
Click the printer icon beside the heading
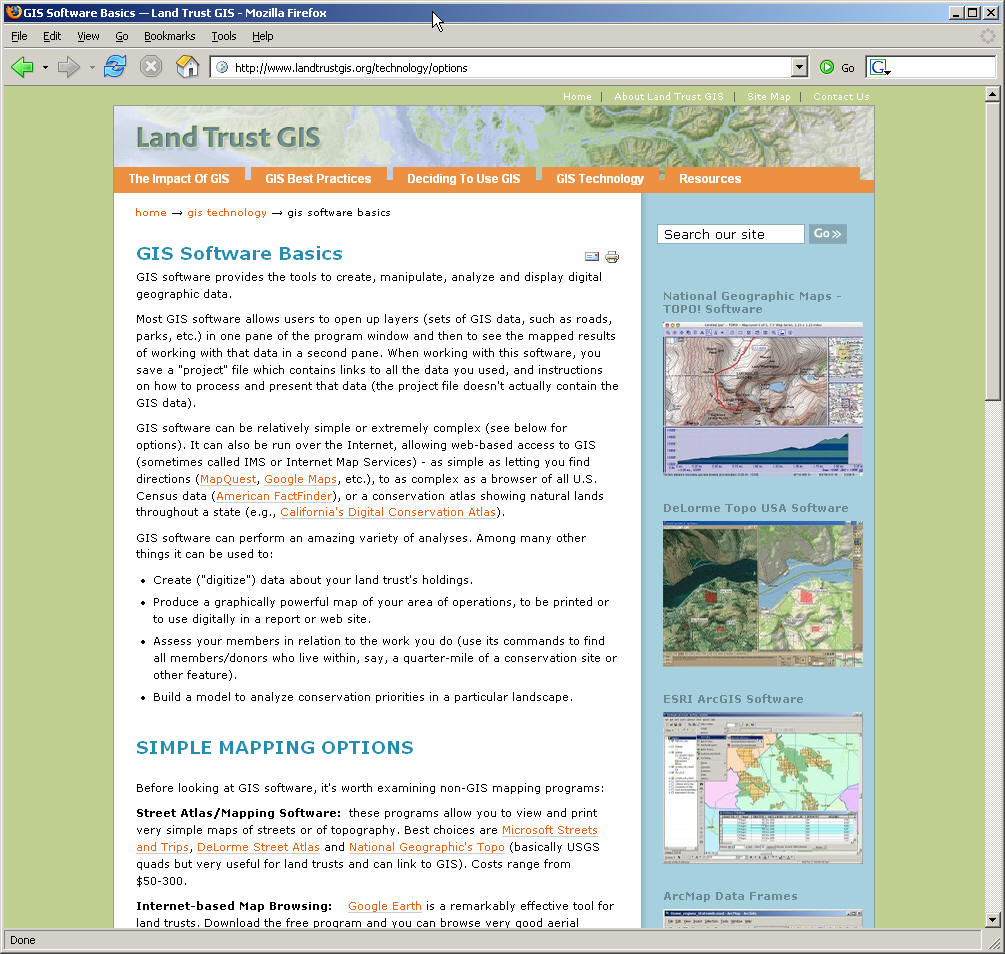pyautogui.click(x=612, y=257)
